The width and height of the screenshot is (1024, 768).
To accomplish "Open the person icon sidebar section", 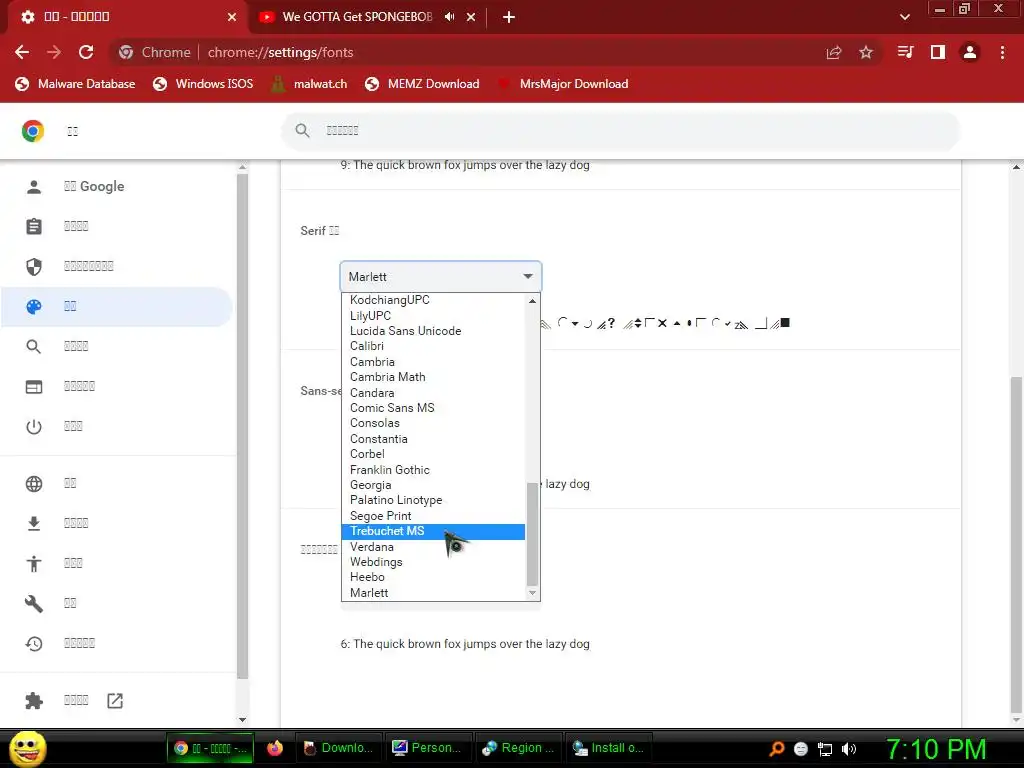I will (x=34, y=187).
